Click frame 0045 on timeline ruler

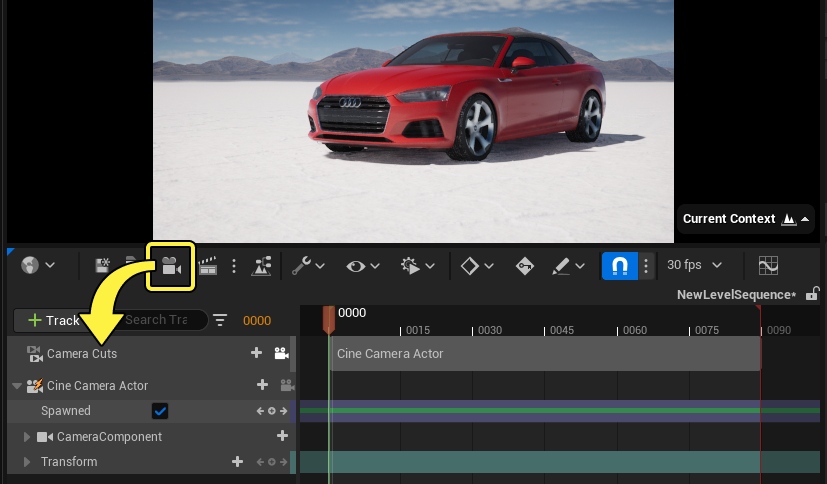click(562, 330)
